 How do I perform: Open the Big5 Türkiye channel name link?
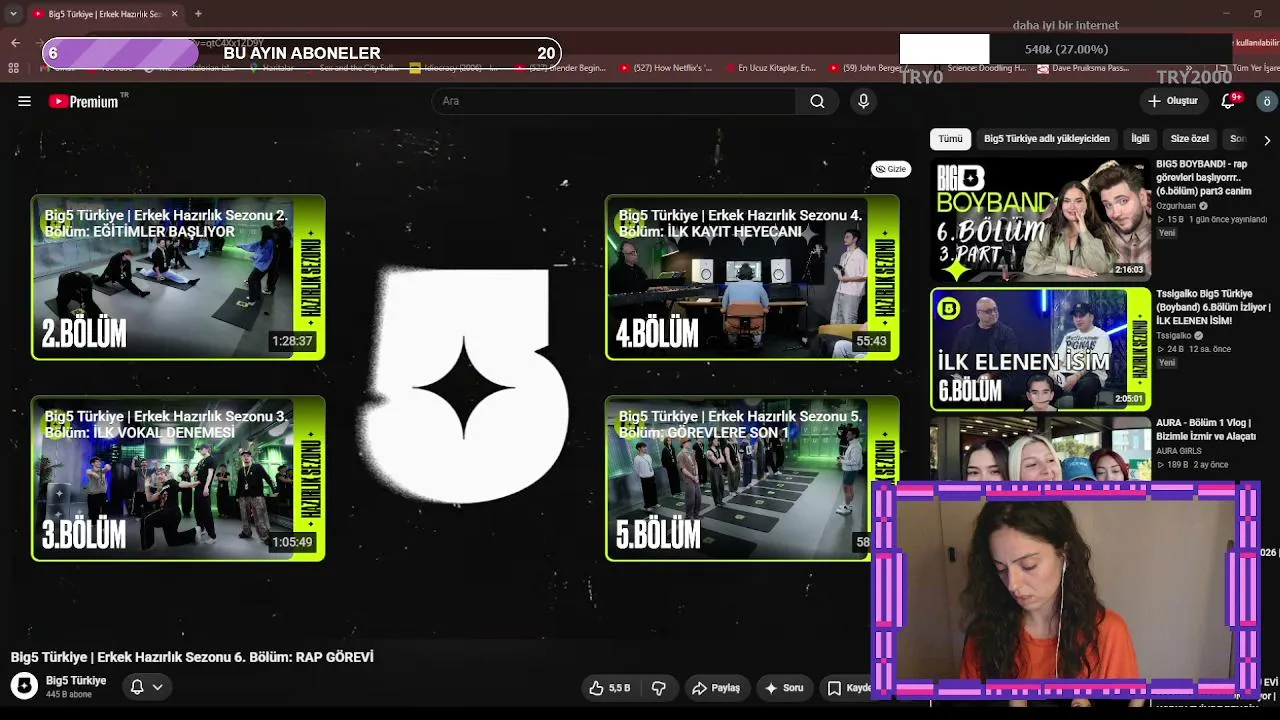(76, 681)
